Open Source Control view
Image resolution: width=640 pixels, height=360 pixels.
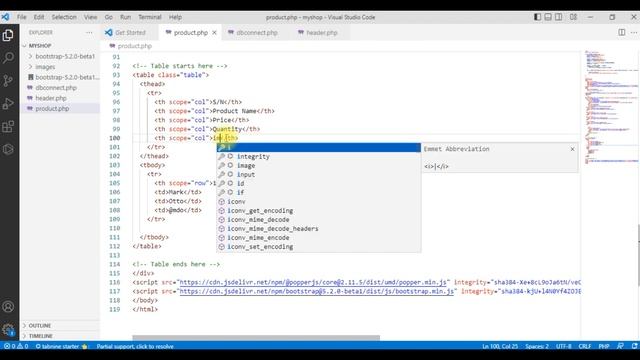pyautogui.click(x=8, y=80)
